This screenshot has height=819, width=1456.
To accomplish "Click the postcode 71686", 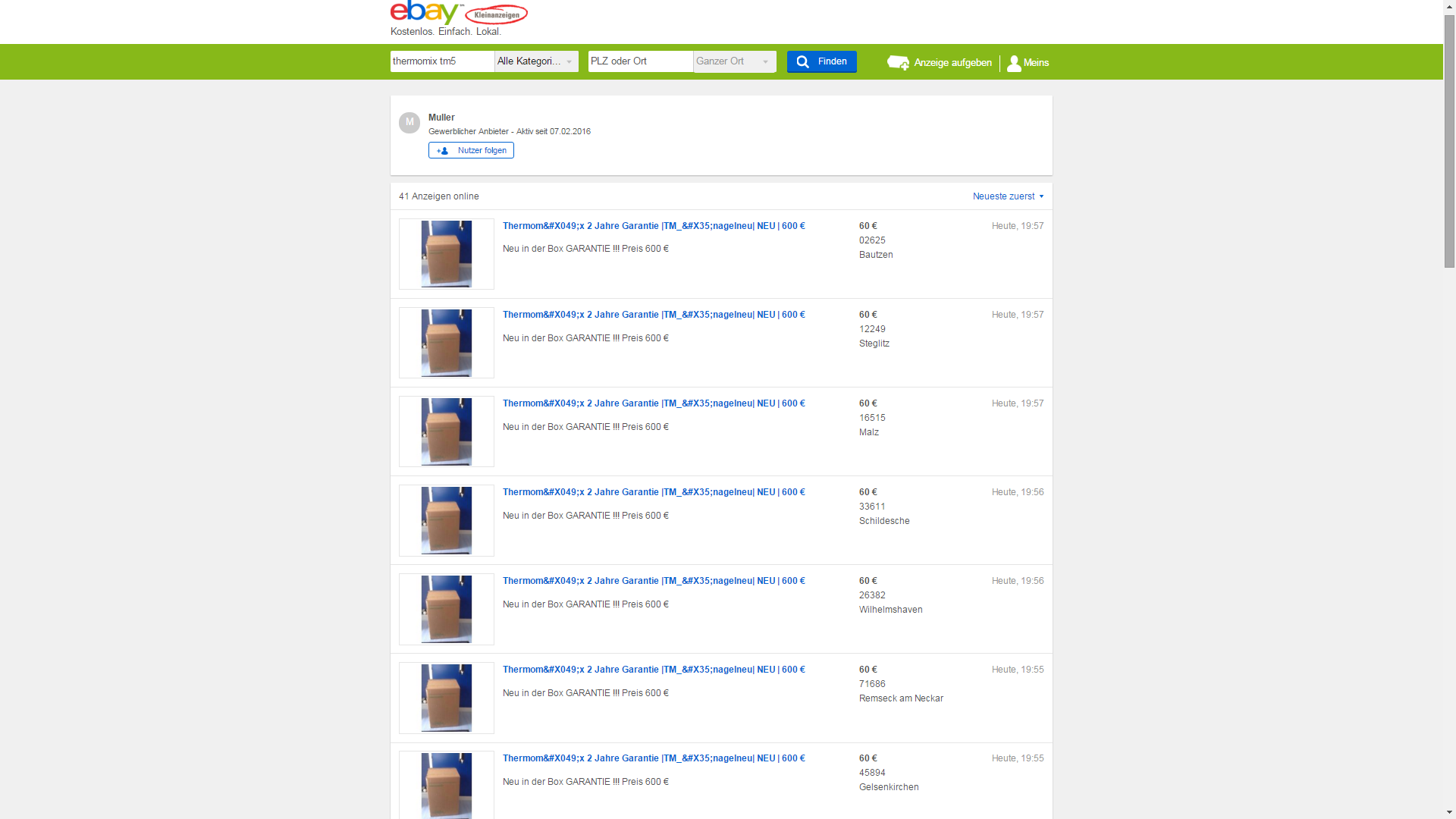I will tap(872, 684).
